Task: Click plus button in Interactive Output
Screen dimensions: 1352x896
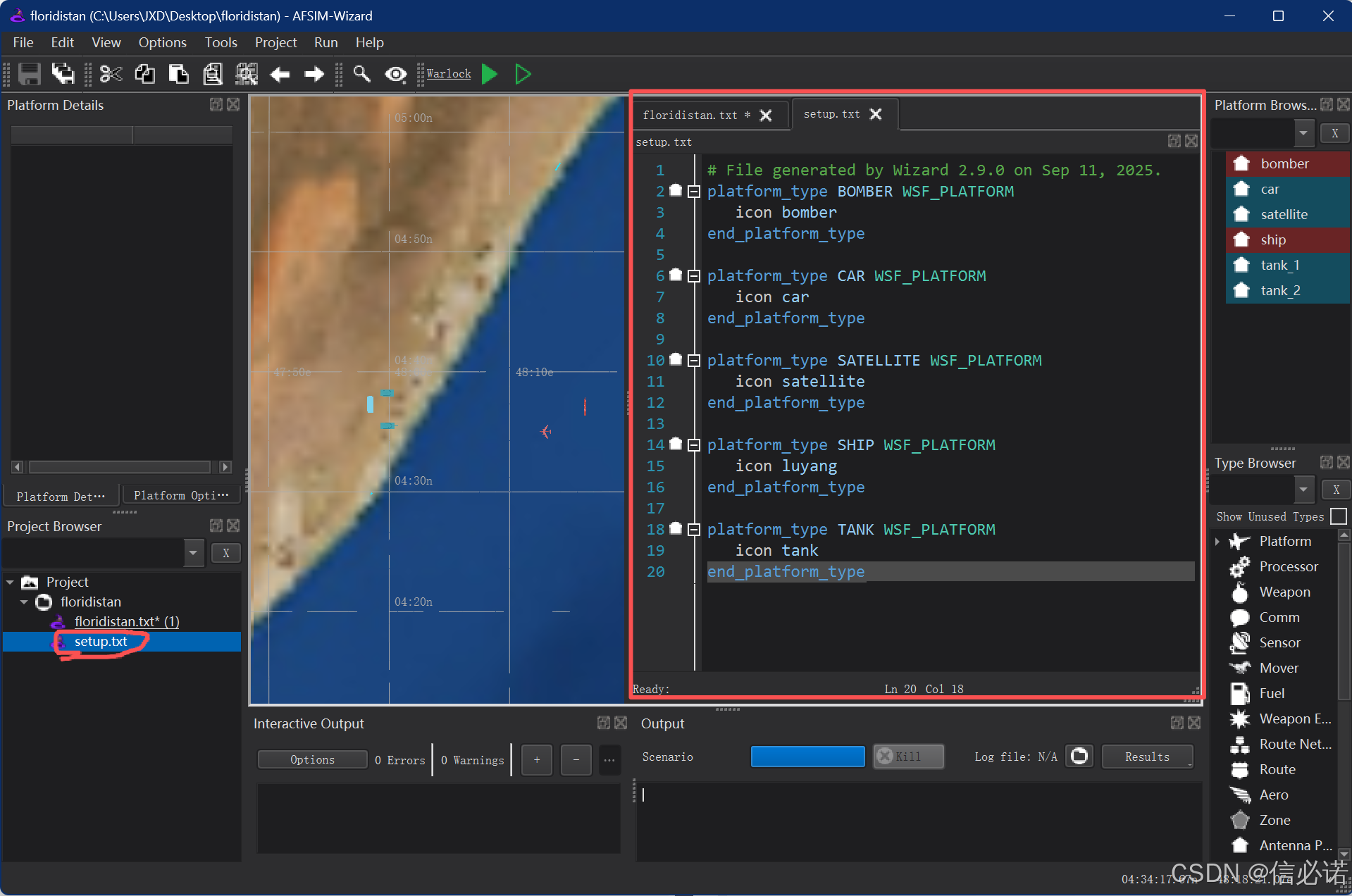Action: tap(537, 759)
